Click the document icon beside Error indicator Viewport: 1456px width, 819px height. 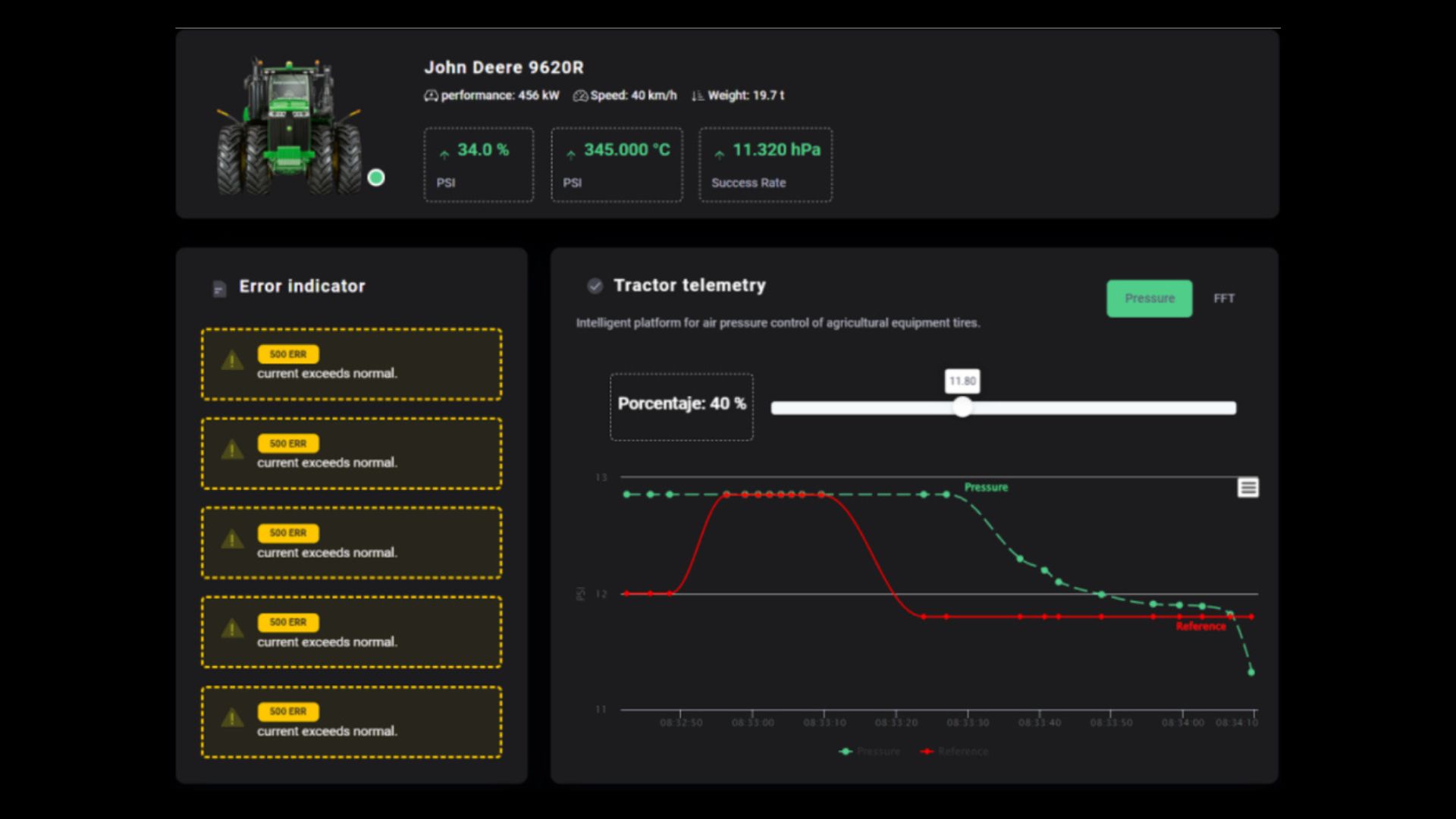click(219, 289)
